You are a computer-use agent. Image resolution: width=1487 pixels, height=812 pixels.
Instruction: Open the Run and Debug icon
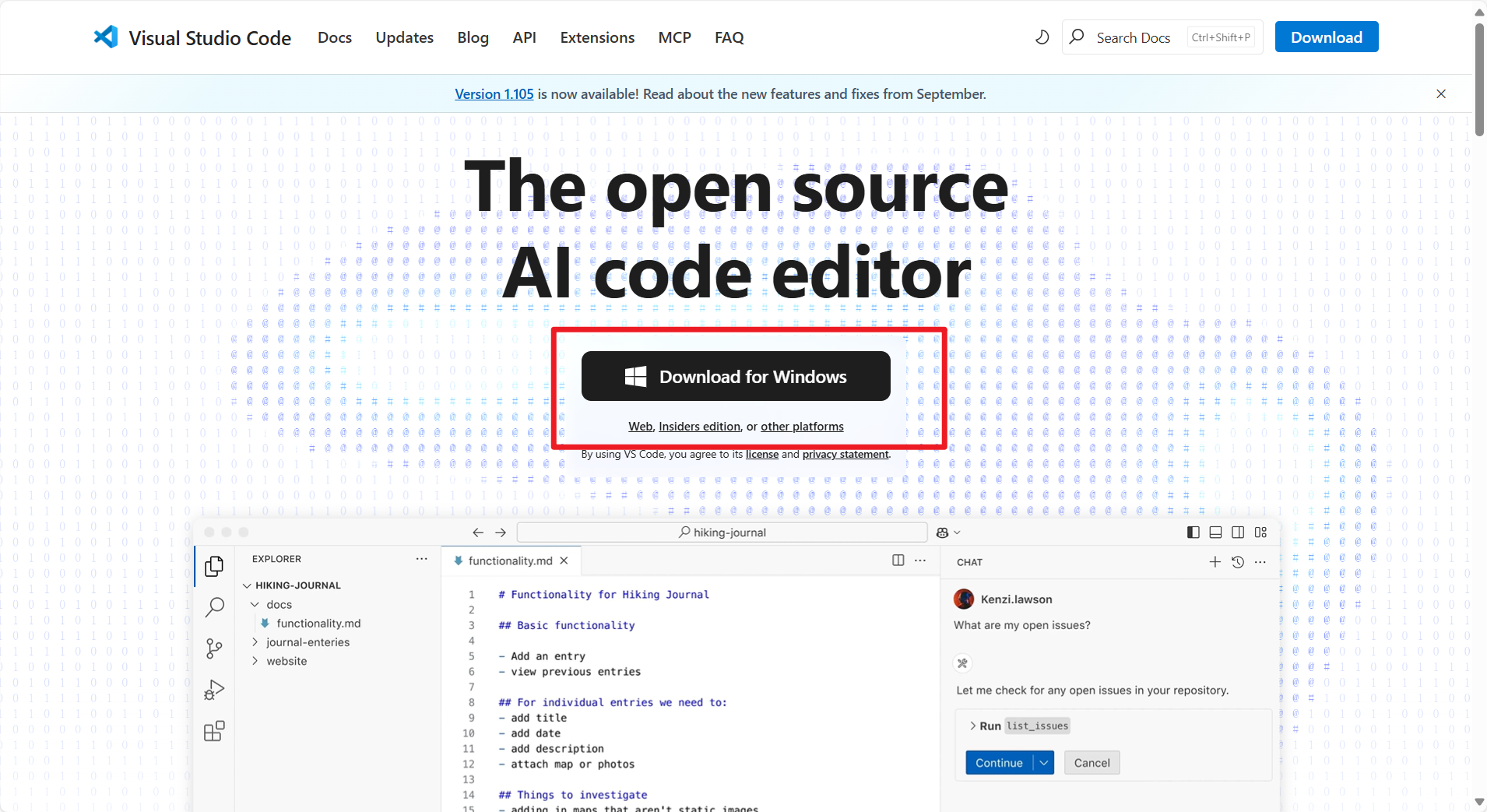[214, 690]
